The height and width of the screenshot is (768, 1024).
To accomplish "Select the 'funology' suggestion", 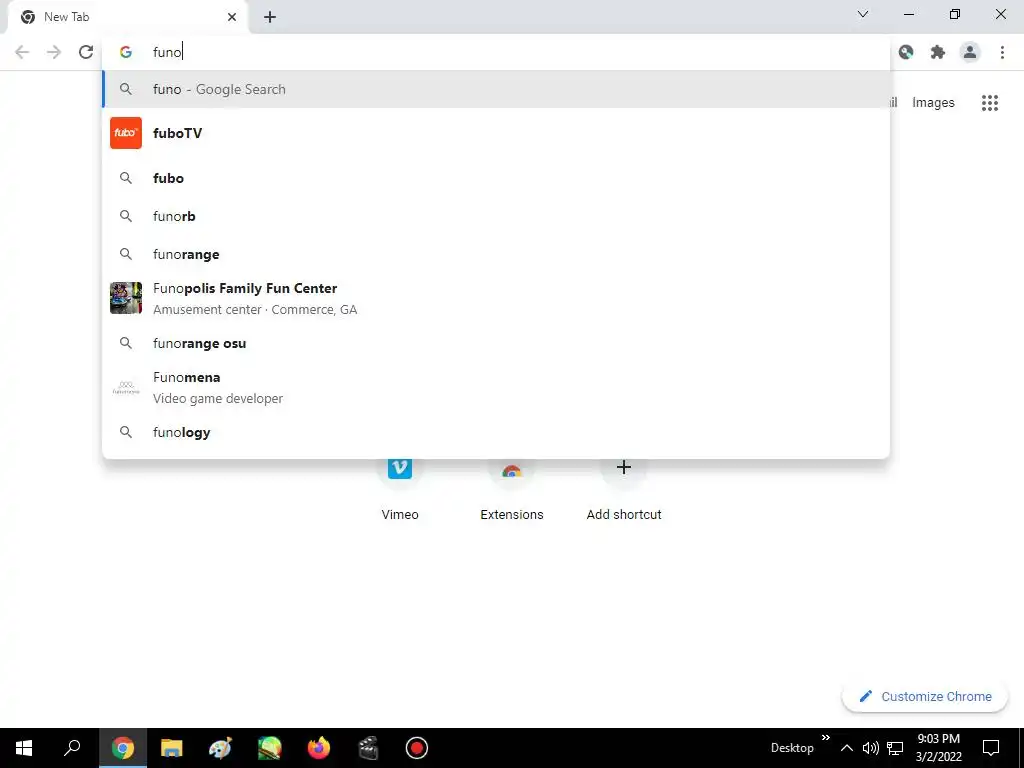I will point(496,432).
